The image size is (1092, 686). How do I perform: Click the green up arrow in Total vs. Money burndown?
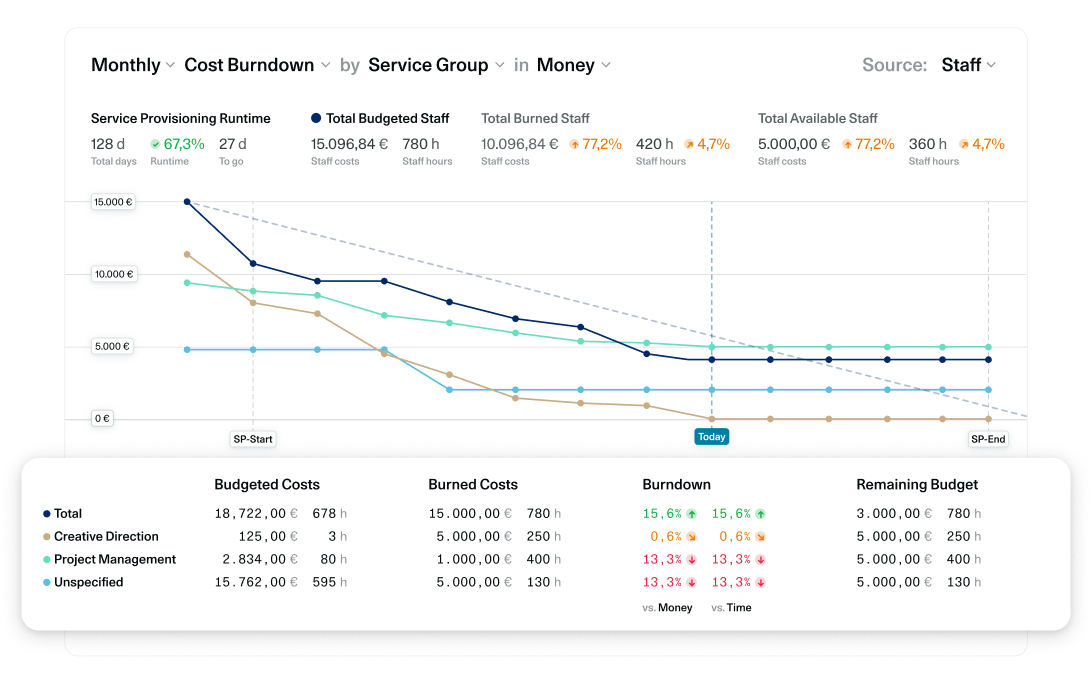[x=692, y=514]
